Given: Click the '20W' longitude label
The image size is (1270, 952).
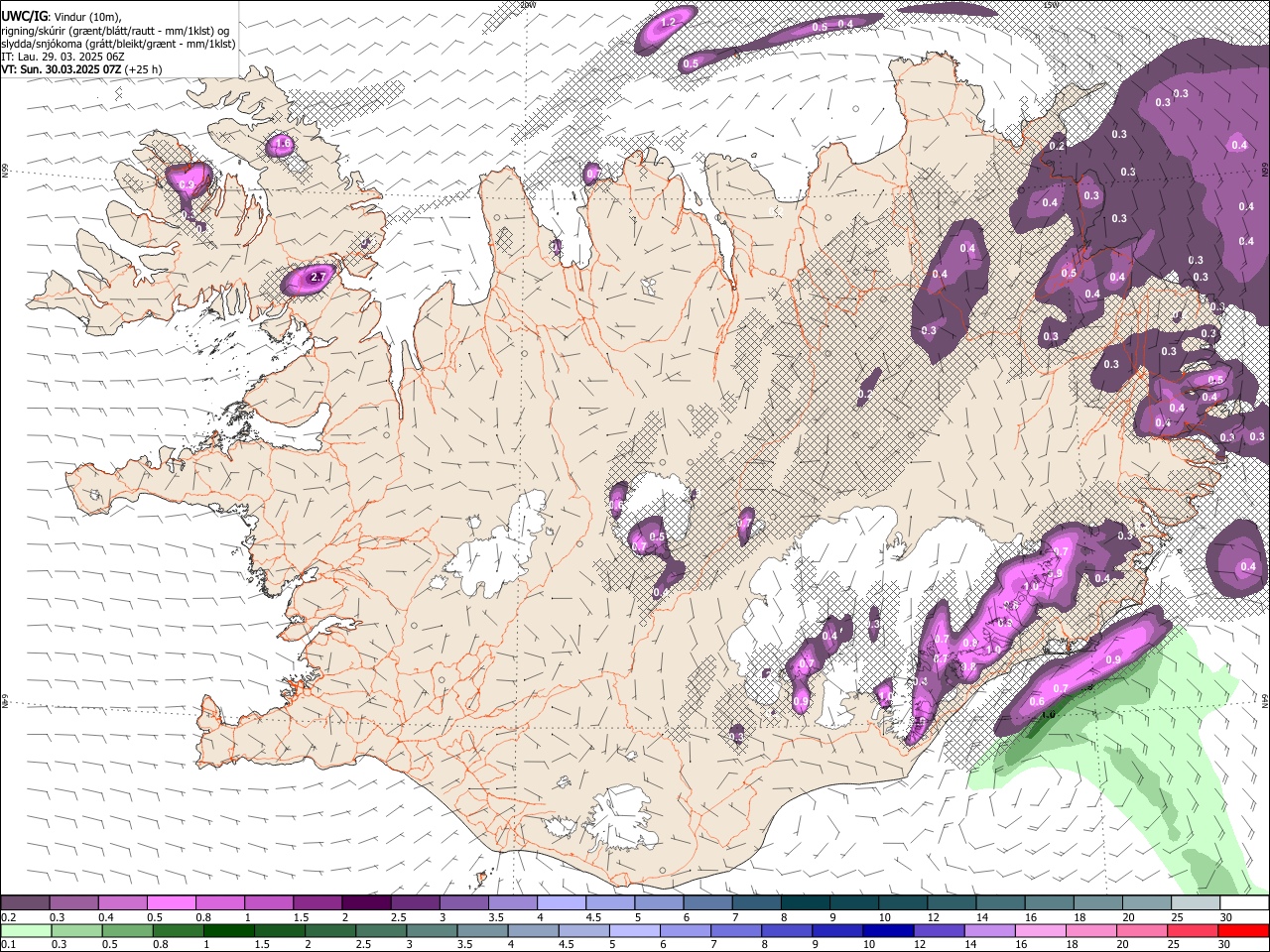Looking at the screenshot, I should point(528,5).
